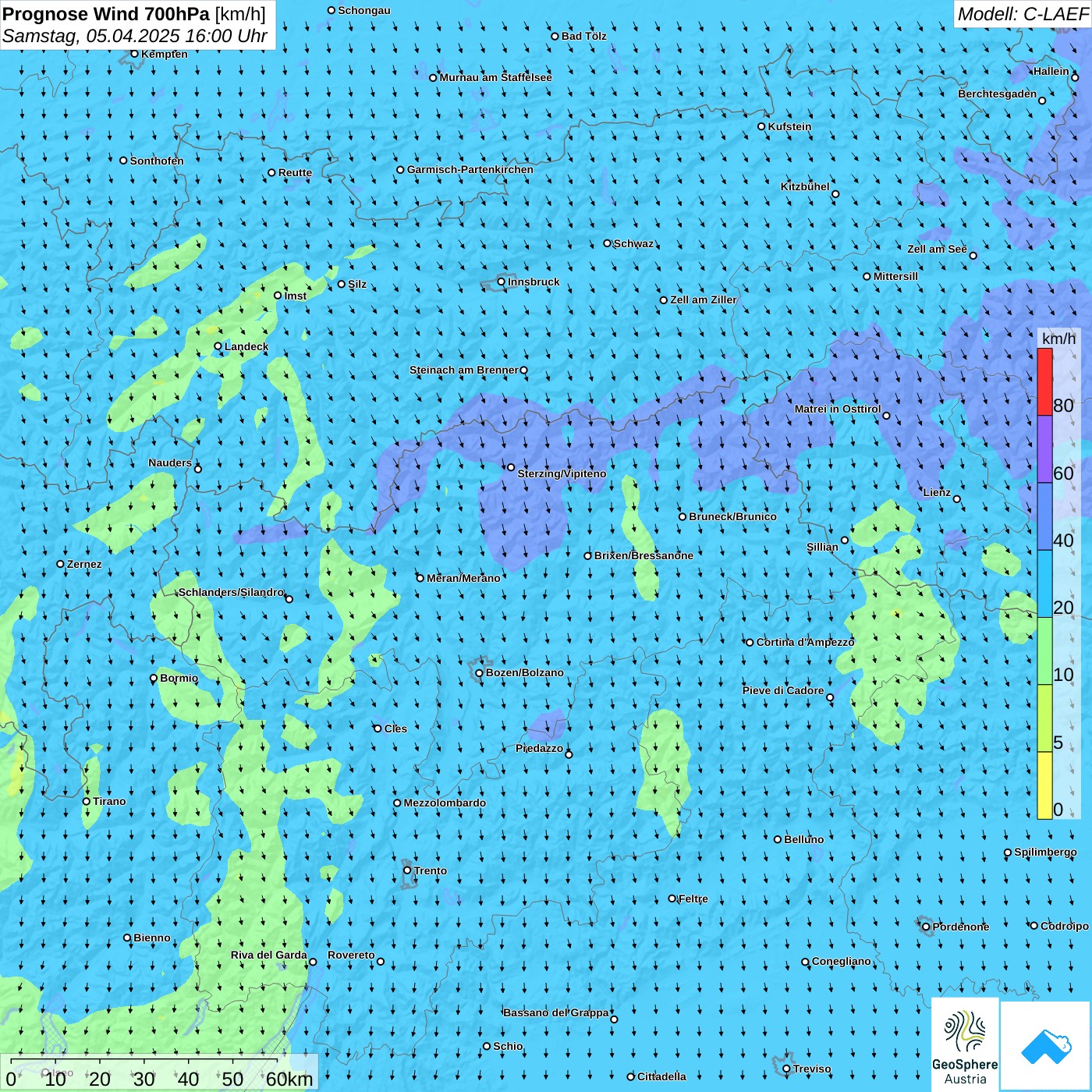Select the purple legend swatch between 60 and 80
The image size is (1092, 1092).
1044,449
